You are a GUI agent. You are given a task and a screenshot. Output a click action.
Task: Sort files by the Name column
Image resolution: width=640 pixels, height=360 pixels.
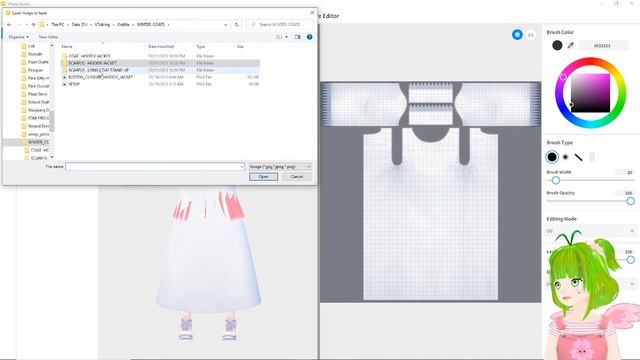coord(67,47)
